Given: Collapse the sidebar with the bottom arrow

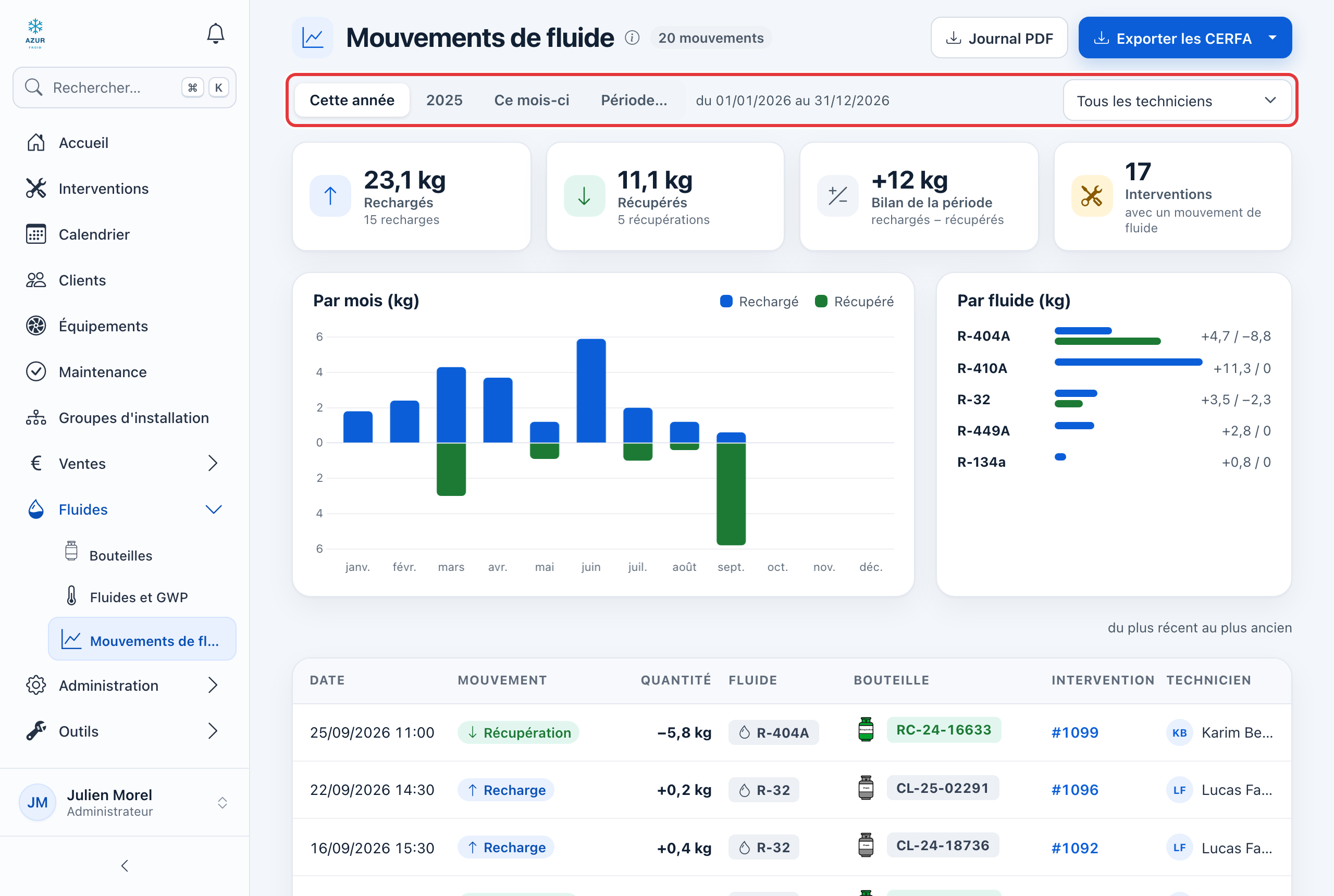Looking at the screenshot, I should 125,865.
